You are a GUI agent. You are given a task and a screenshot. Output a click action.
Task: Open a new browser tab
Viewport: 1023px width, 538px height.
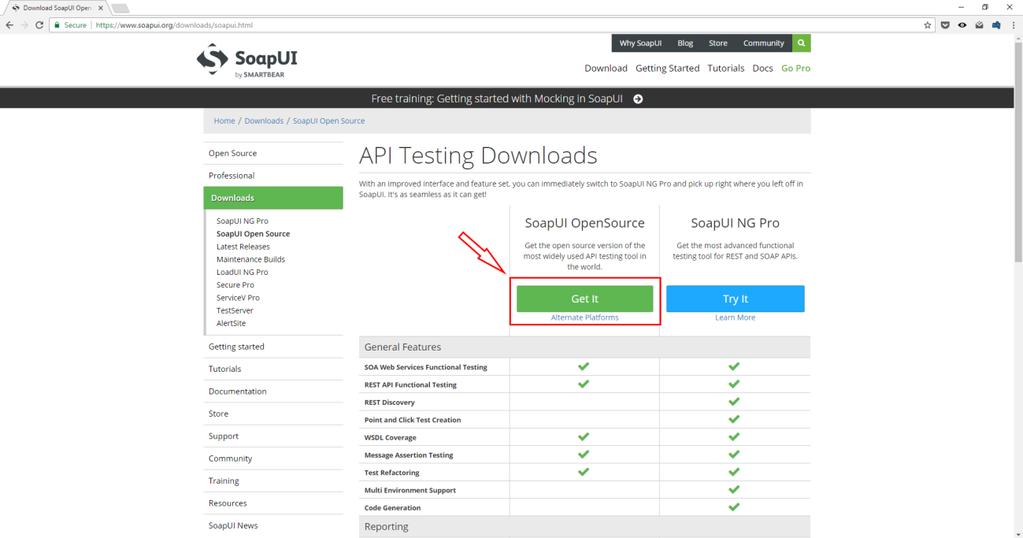tap(120, 8)
